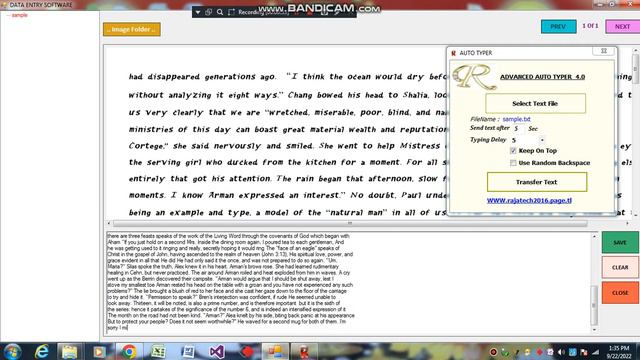Click the Bandicam screen region select icon
This screenshot has width=640, height=360.
[x=231, y=12]
